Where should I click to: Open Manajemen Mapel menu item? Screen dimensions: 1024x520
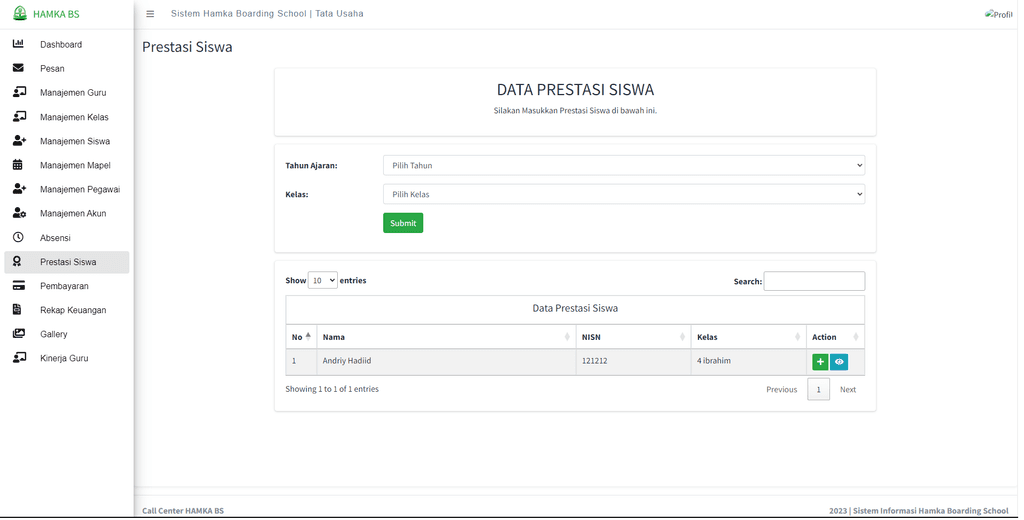(67, 165)
